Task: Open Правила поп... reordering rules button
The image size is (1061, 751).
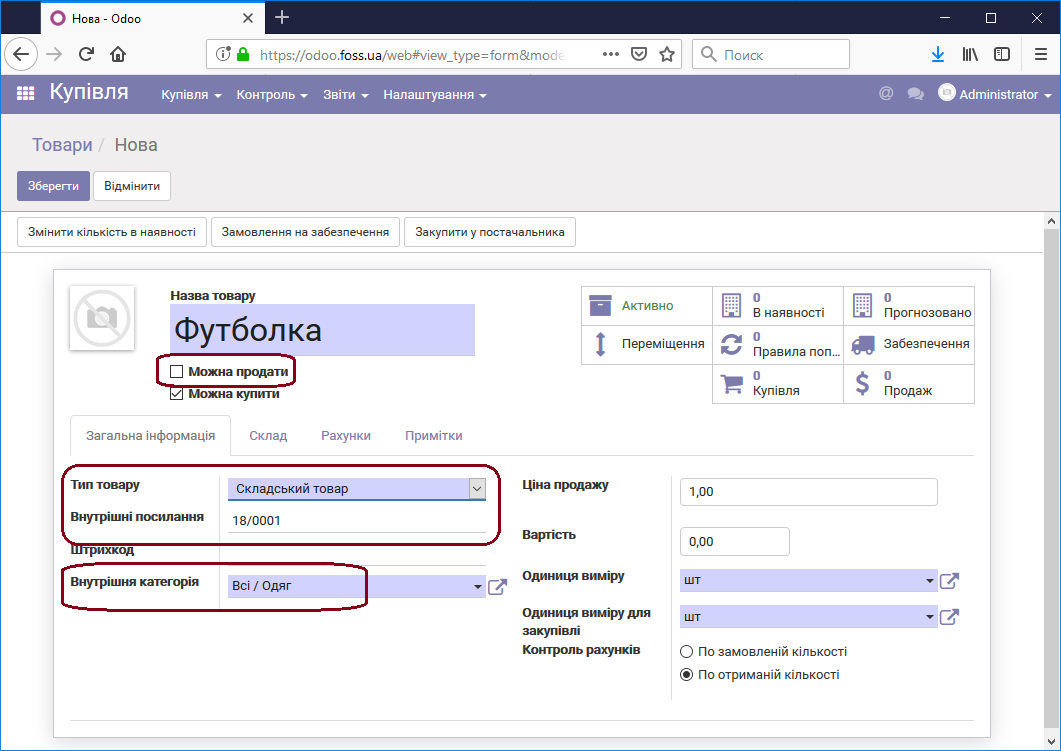Action: tap(778, 344)
